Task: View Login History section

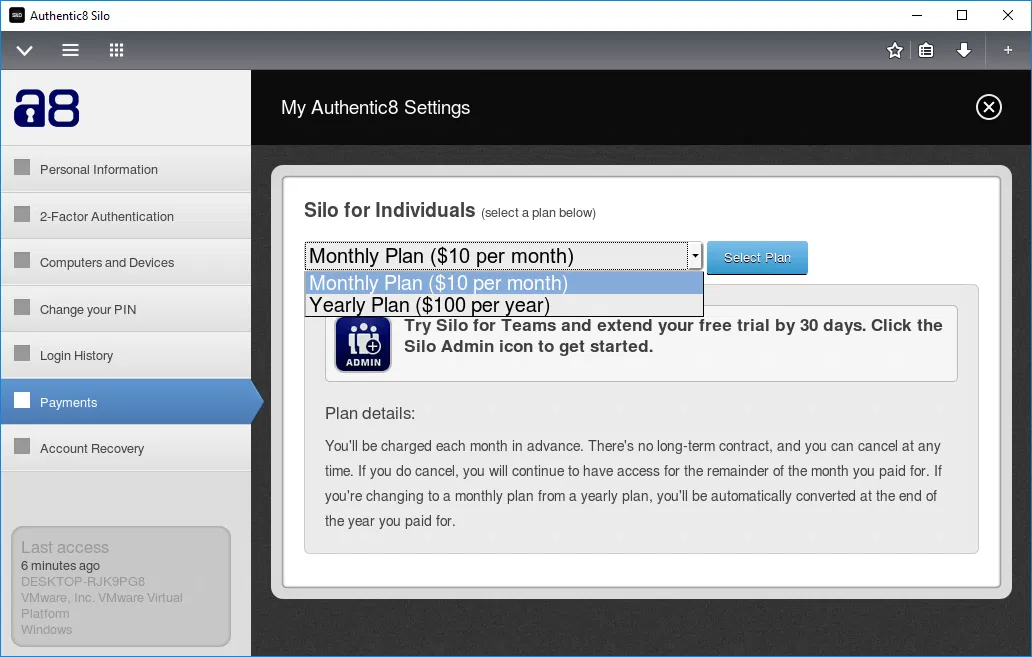Action: click(x=126, y=355)
